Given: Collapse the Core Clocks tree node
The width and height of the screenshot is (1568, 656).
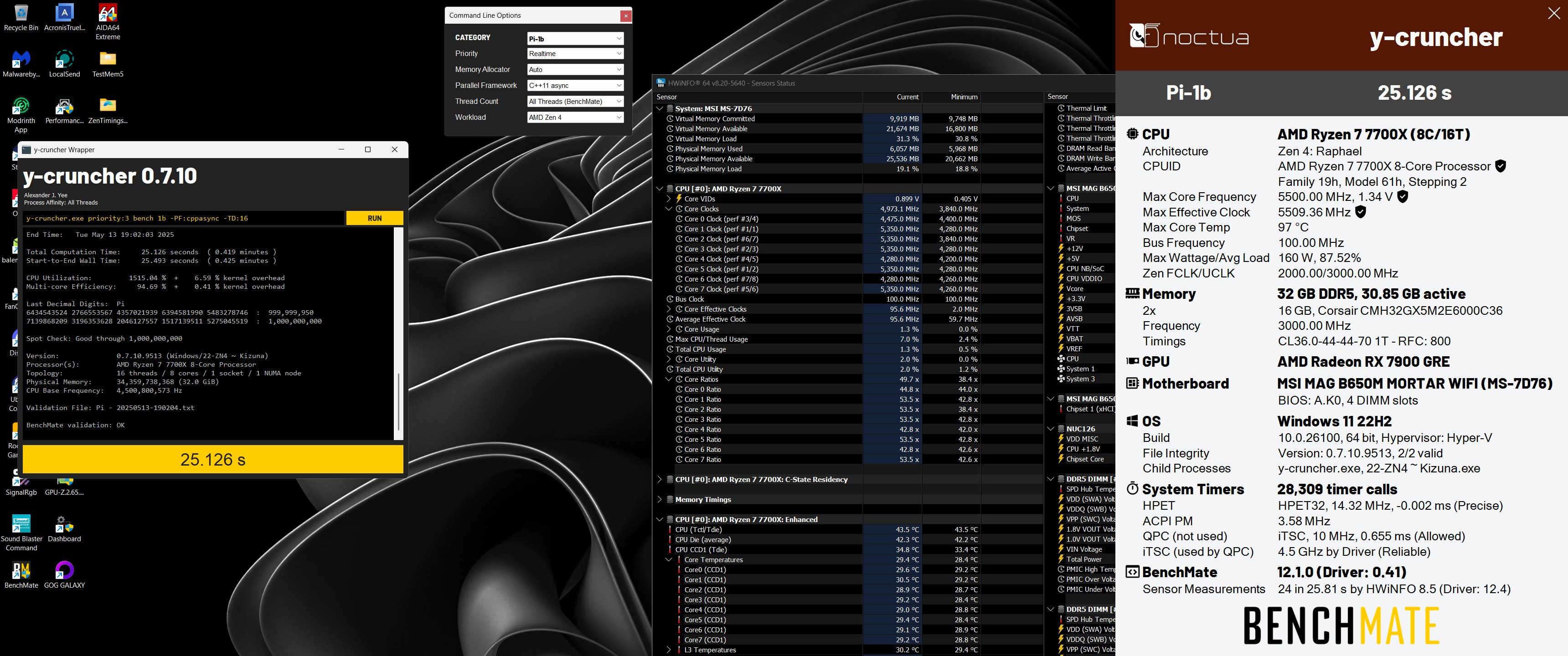Looking at the screenshot, I should (x=668, y=209).
